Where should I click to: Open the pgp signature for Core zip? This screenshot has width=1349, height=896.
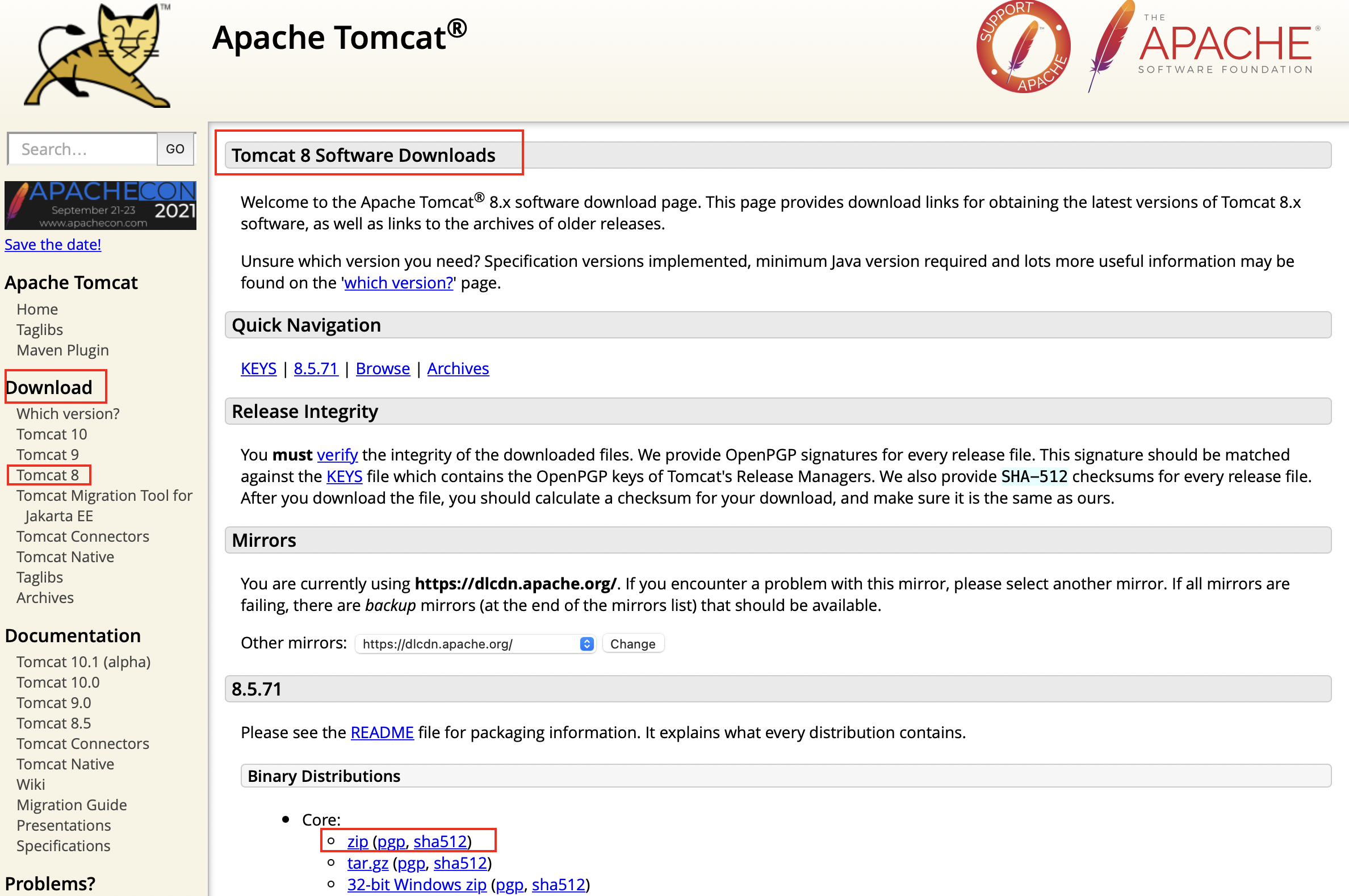point(391,842)
